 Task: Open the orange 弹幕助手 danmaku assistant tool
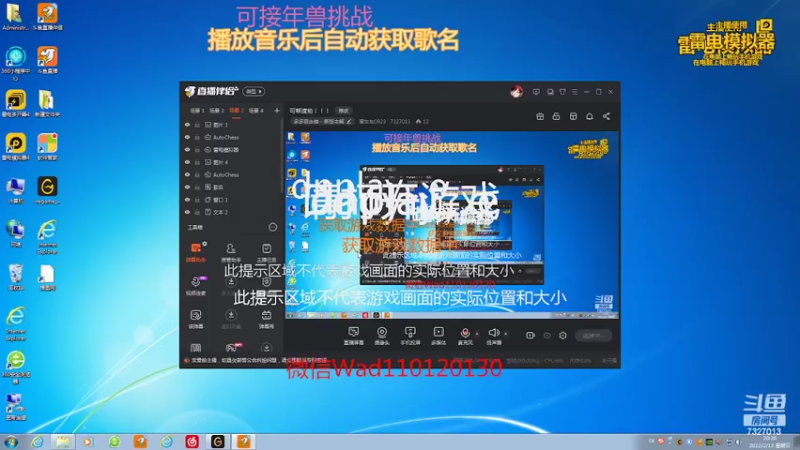pos(196,252)
